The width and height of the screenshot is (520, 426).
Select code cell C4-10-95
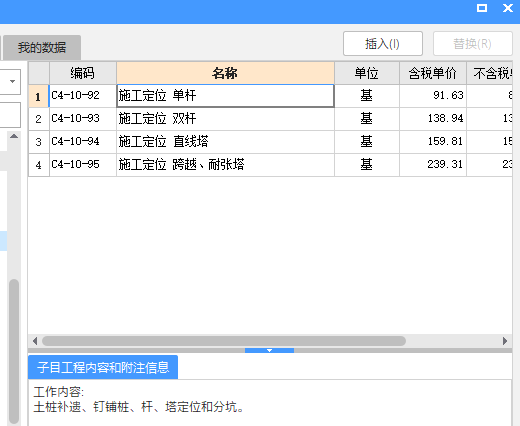point(83,165)
